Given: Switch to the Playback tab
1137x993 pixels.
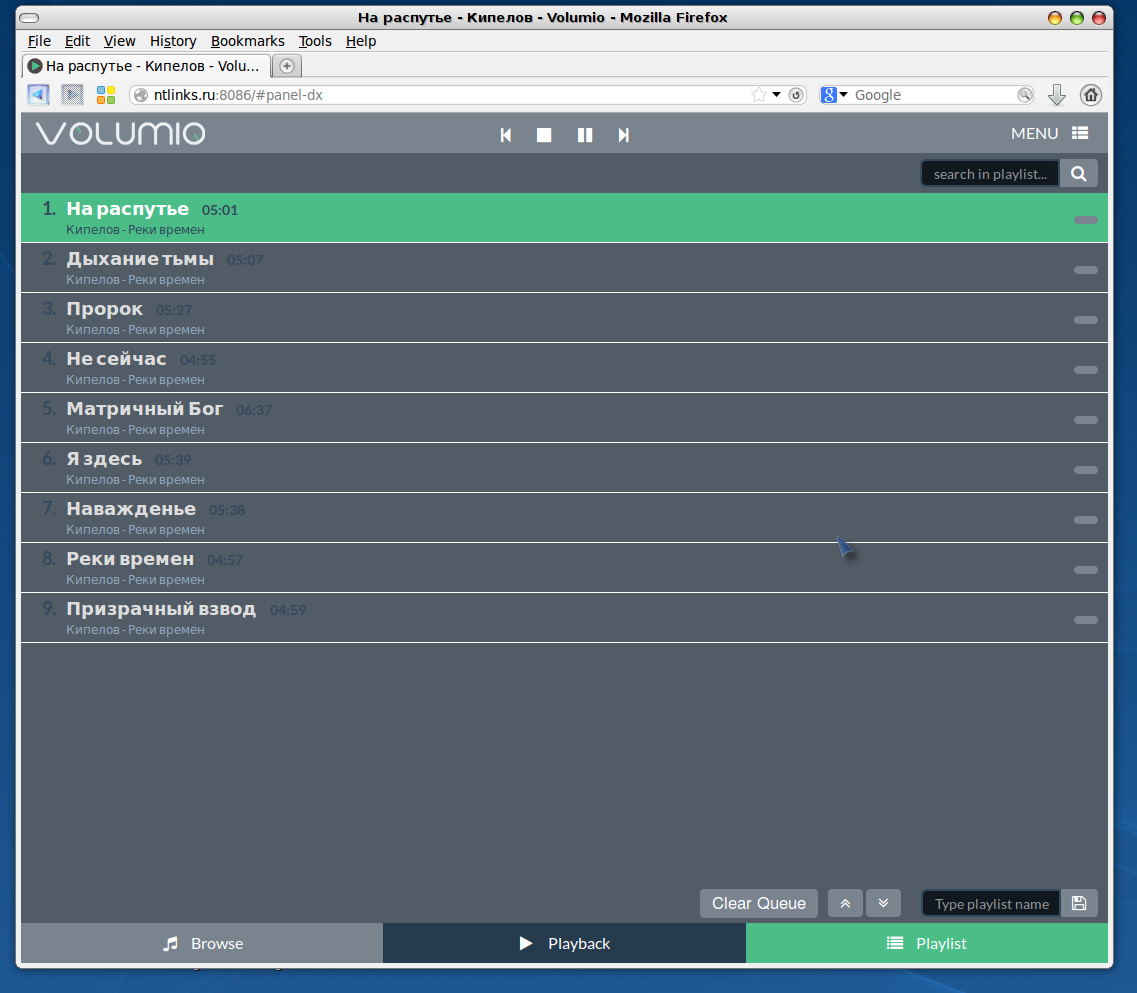Looking at the screenshot, I should click(564, 944).
